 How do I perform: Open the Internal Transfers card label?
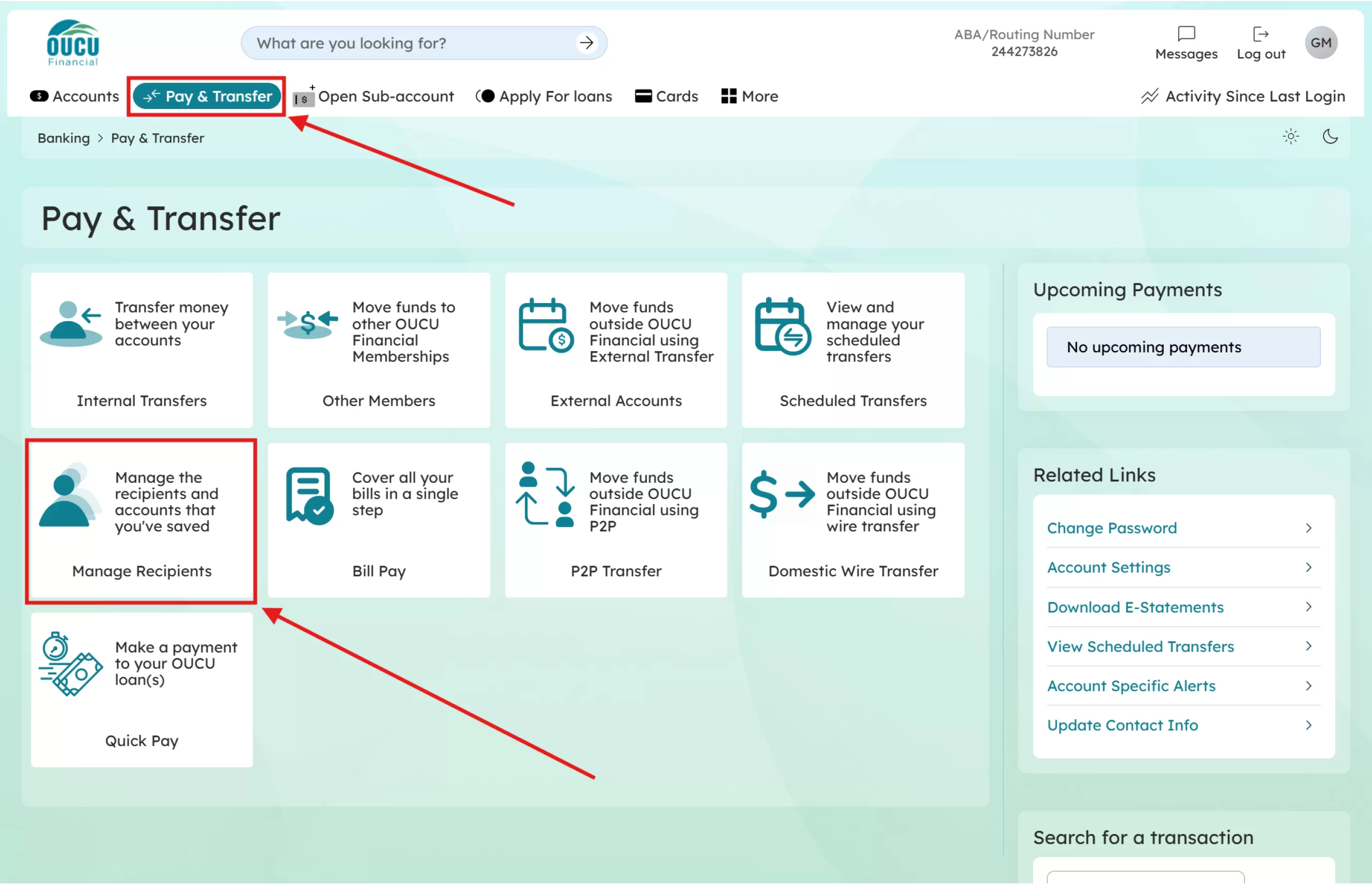[142, 401]
